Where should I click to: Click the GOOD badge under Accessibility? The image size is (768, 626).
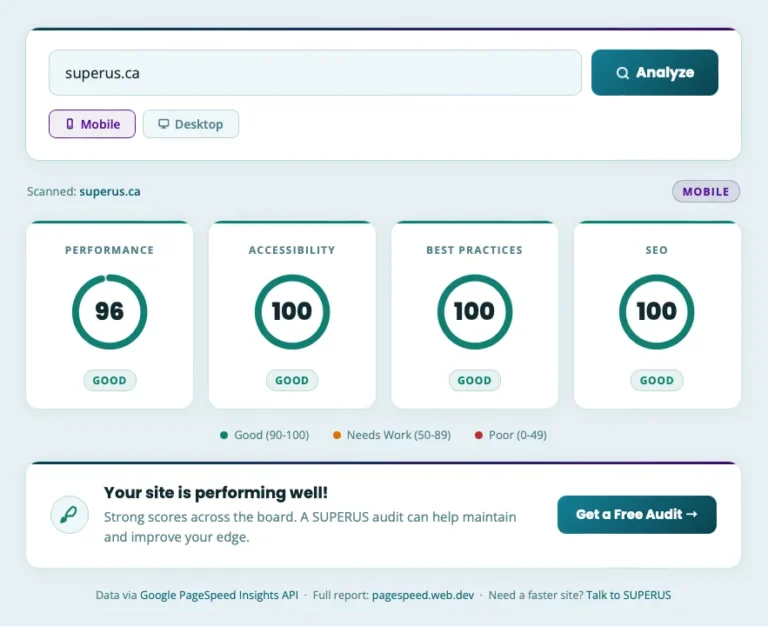point(292,380)
